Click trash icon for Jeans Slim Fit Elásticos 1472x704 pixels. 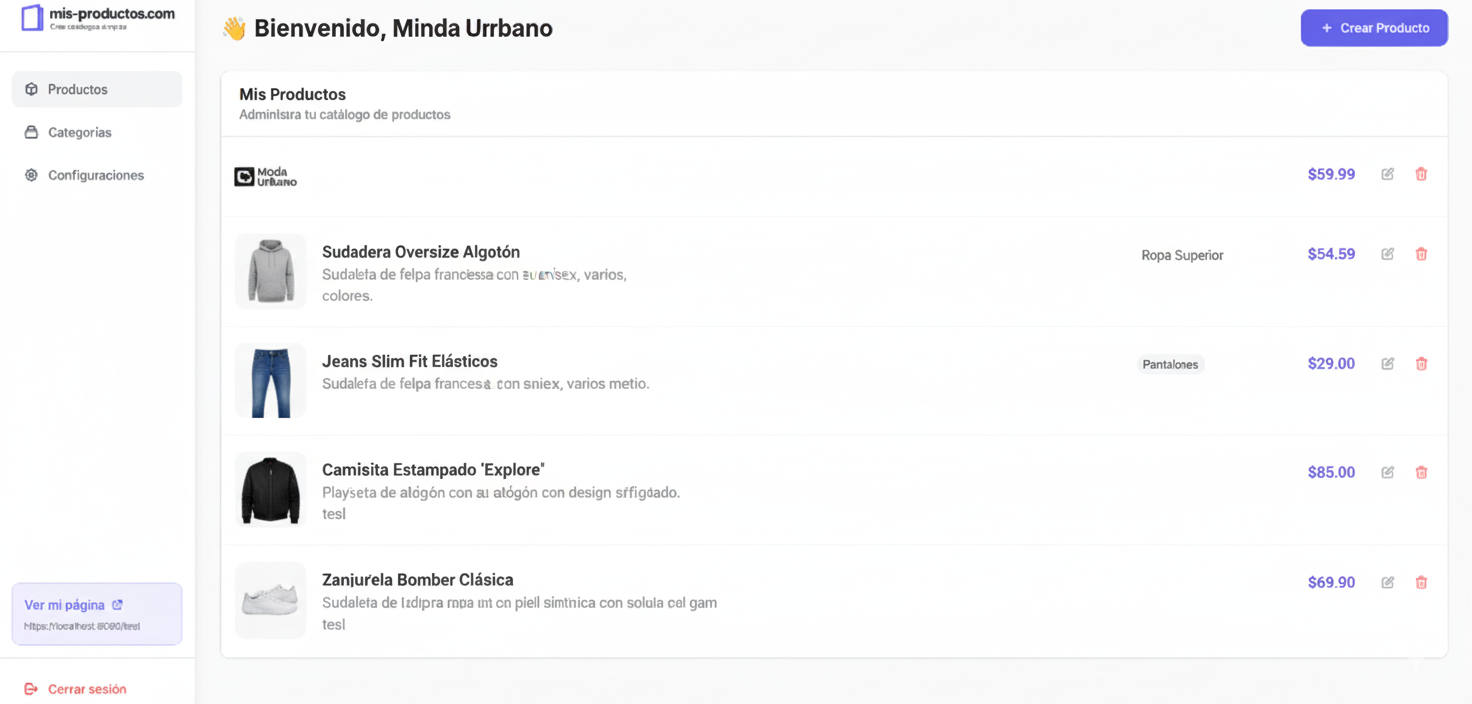point(1421,364)
